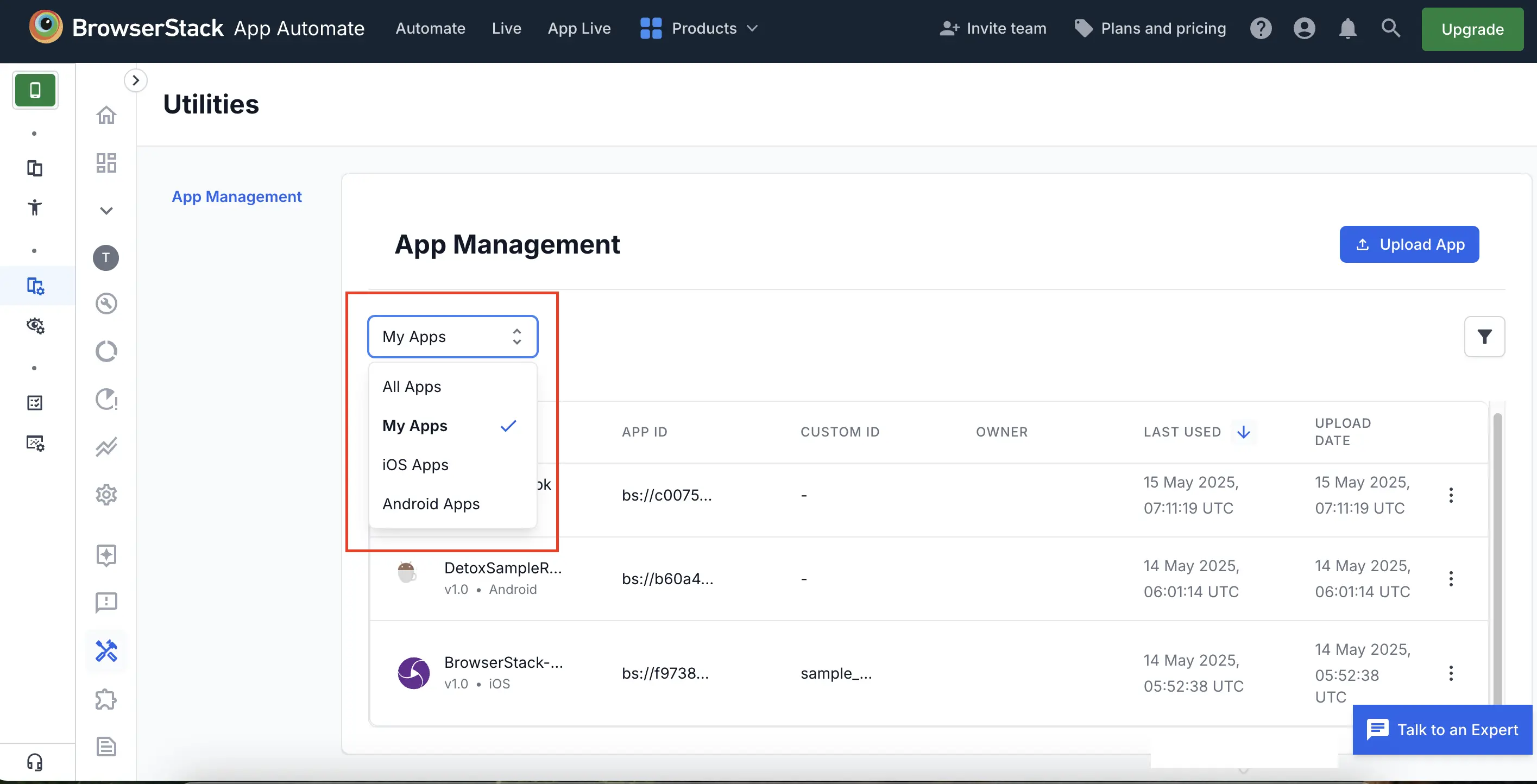This screenshot has height=784, width=1537.
Task: Click Invite team
Action: [993, 28]
